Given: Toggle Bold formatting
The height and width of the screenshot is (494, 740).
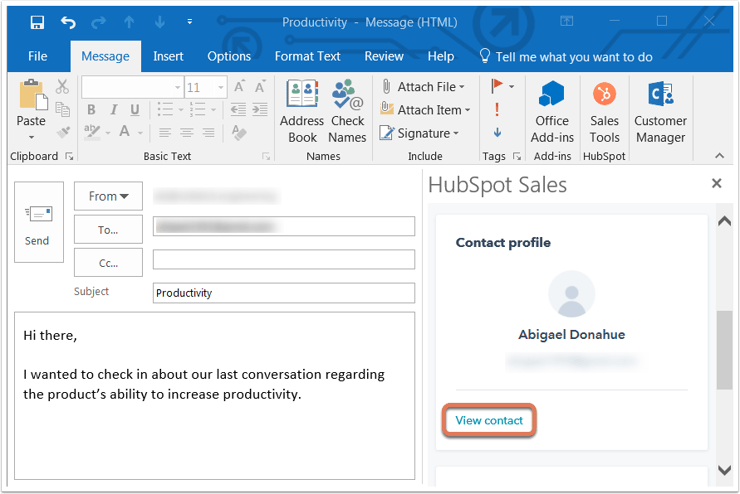Looking at the screenshot, I should pyautogui.click(x=91, y=110).
